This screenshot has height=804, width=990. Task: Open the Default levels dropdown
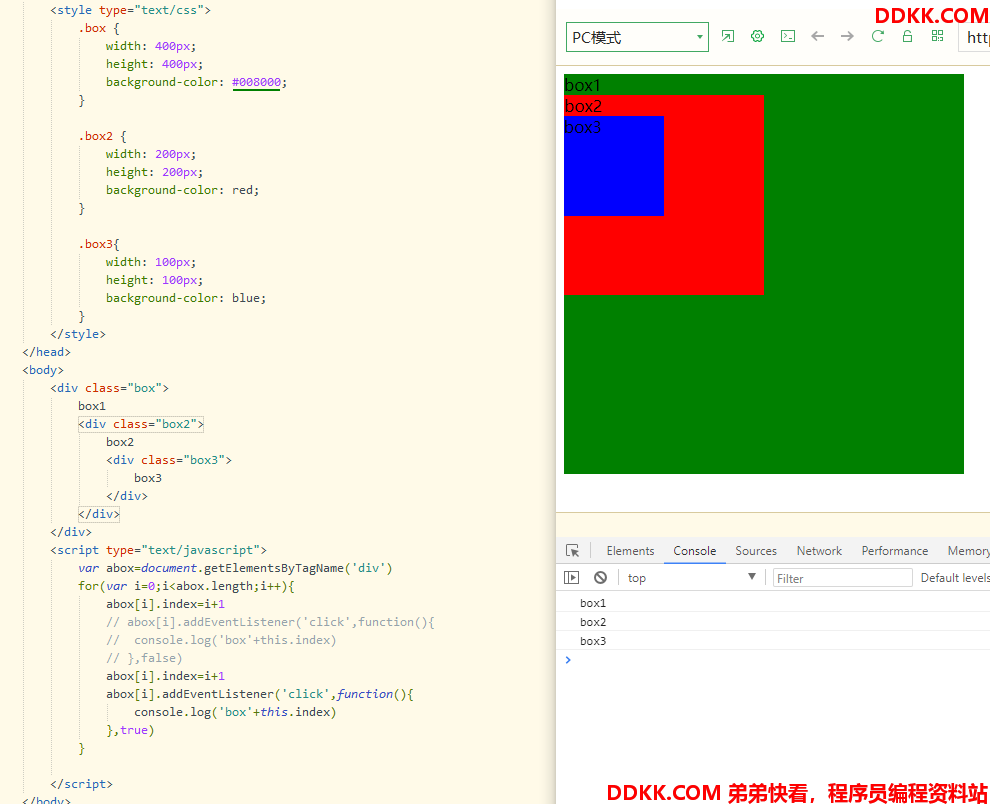pos(955,578)
